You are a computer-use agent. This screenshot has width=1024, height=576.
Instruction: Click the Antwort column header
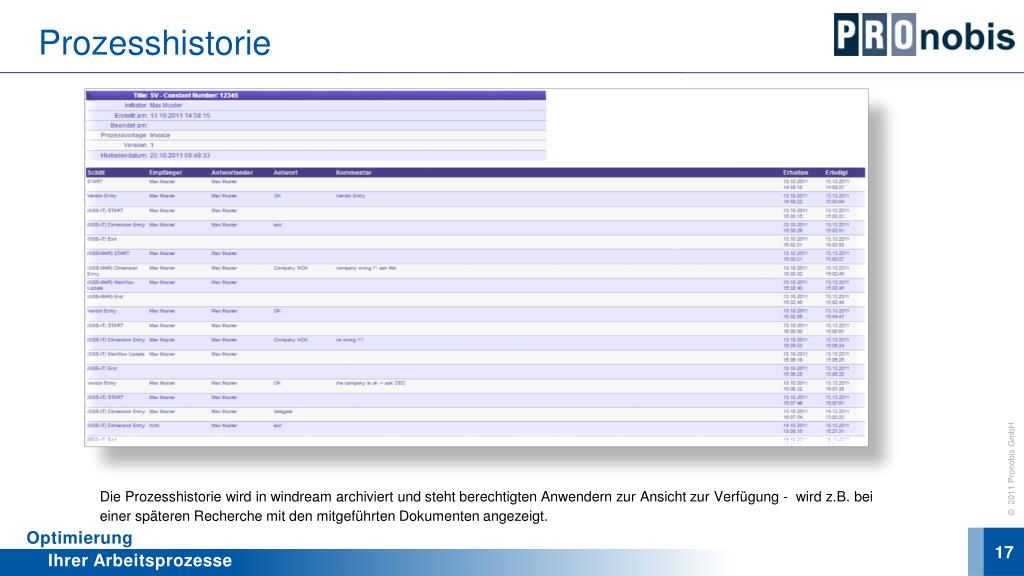[285, 172]
